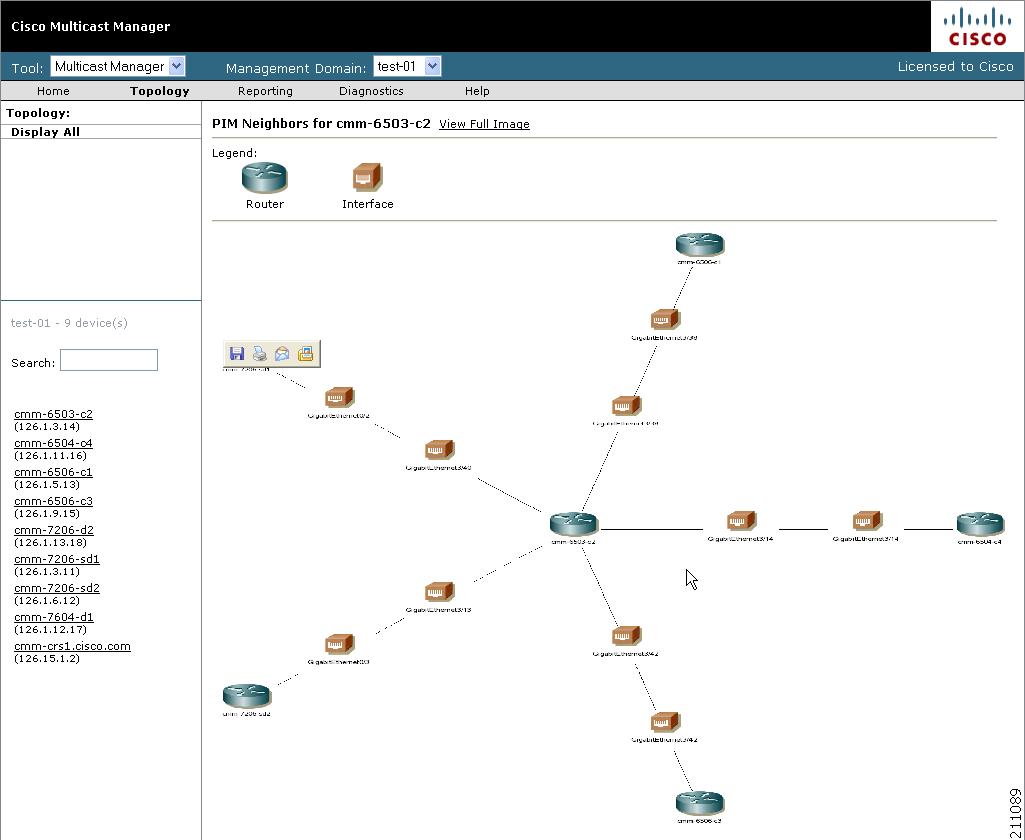This screenshot has width=1025, height=840.
Task: Open the Management Domain dropdown showing test-01
Action: pyautogui.click(x=407, y=66)
